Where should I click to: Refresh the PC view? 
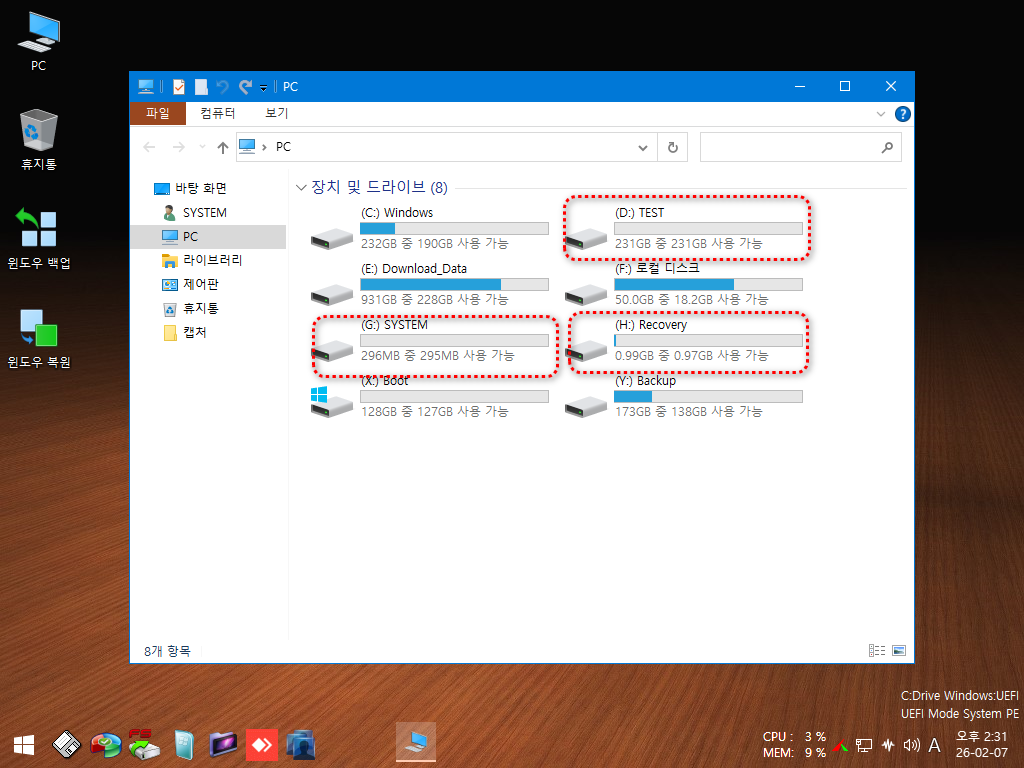(673, 148)
